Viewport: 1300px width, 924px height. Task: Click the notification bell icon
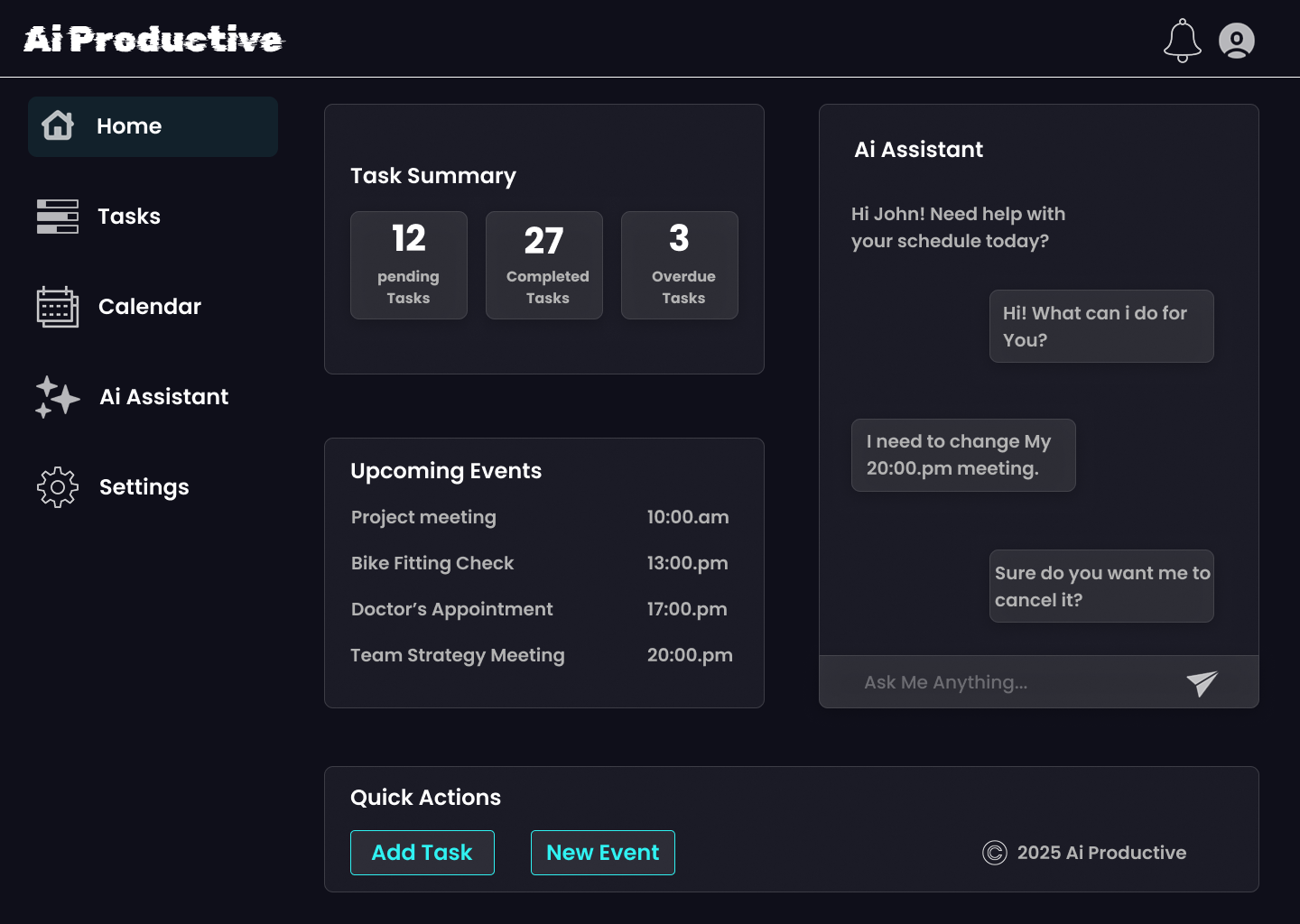click(1182, 41)
